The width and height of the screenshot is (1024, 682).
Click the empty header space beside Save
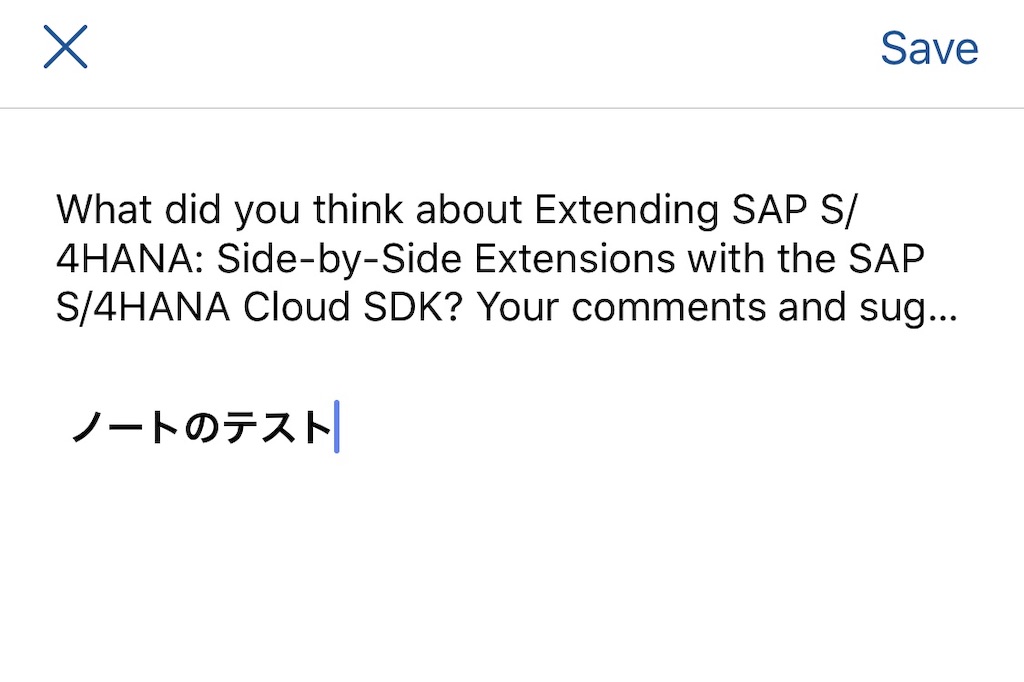tap(483, 48)
